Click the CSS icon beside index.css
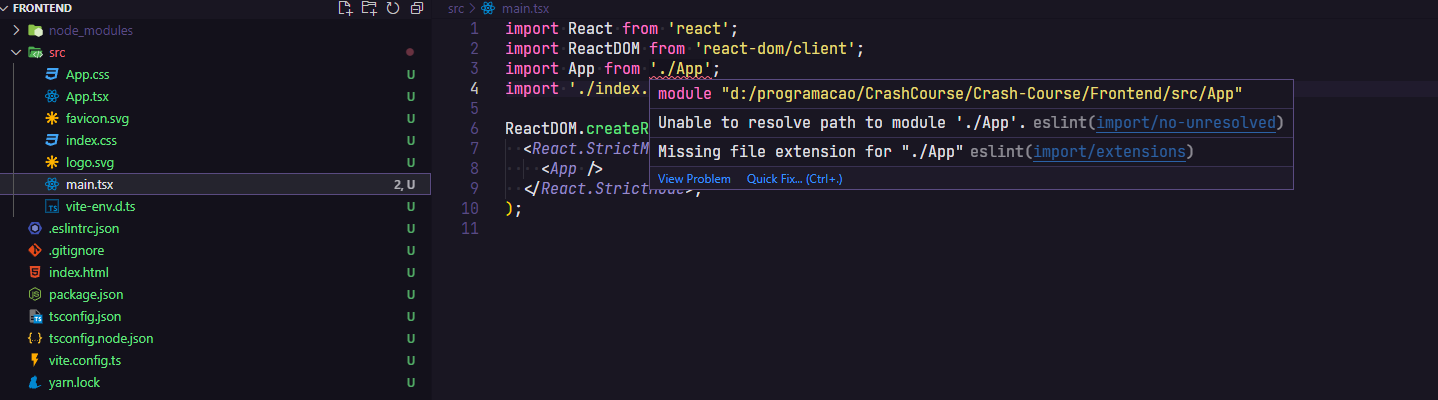Image resolution: width=1438 pixels, height=400 pixels. tap(52, 140)
